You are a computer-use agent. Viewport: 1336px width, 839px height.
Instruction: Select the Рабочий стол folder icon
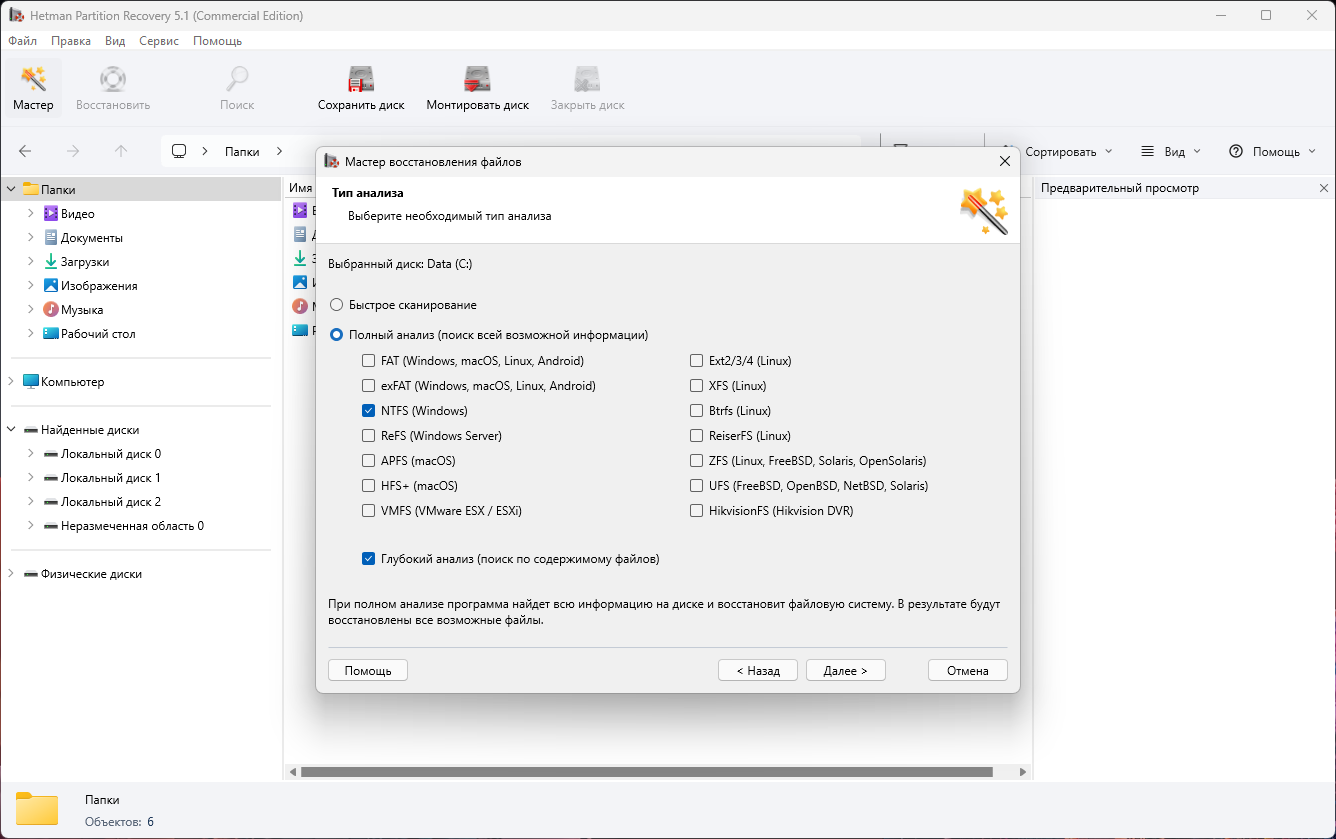coord(51,333)
